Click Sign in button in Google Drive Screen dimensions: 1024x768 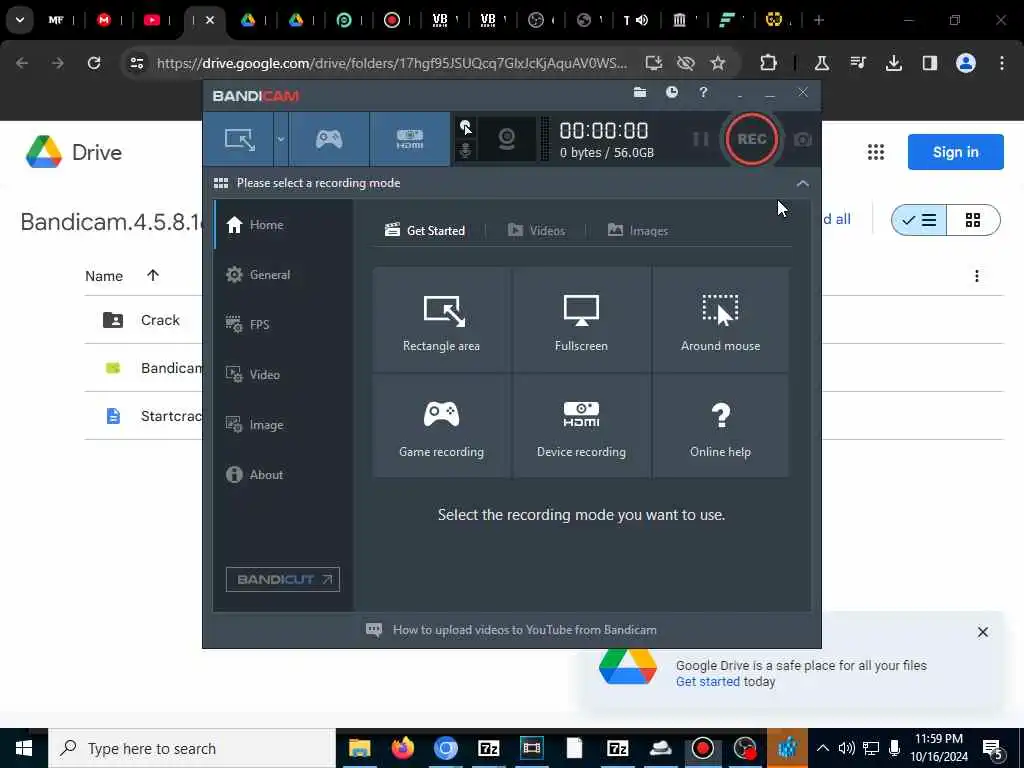(955, 152)
